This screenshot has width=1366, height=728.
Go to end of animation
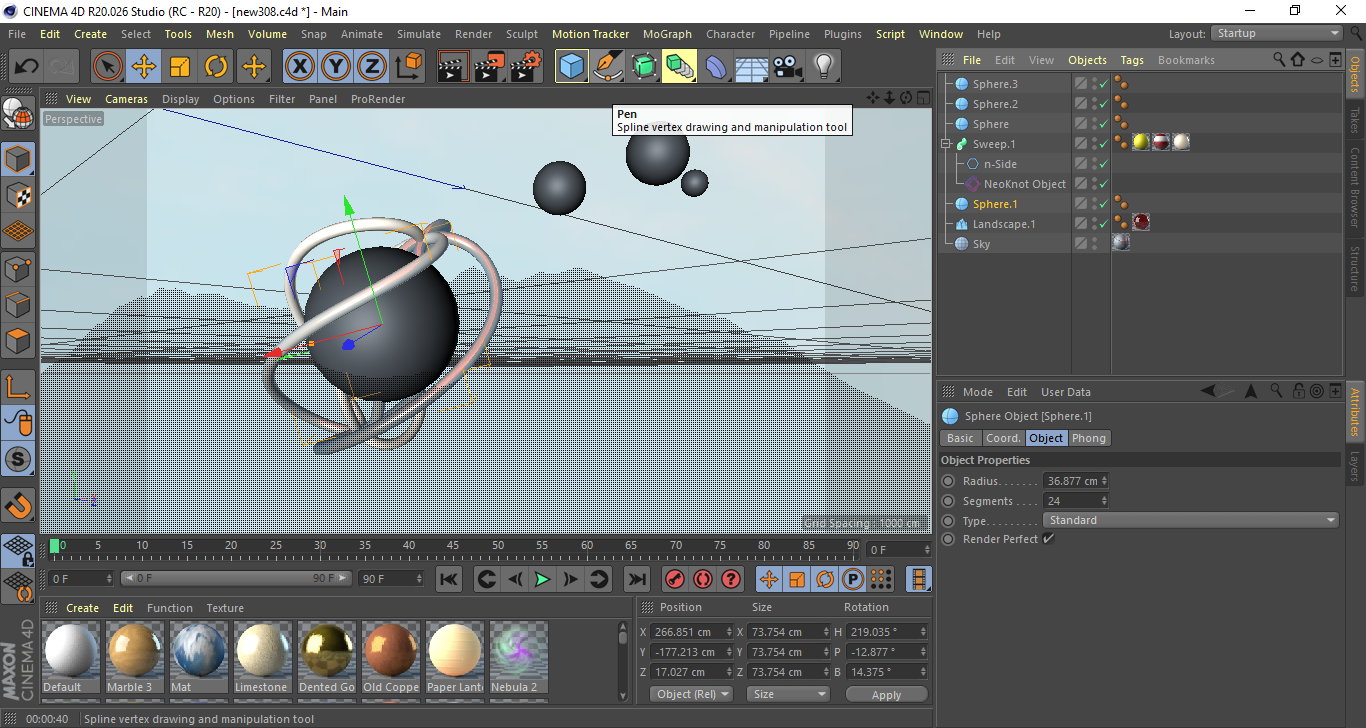[x=636, y=579]
